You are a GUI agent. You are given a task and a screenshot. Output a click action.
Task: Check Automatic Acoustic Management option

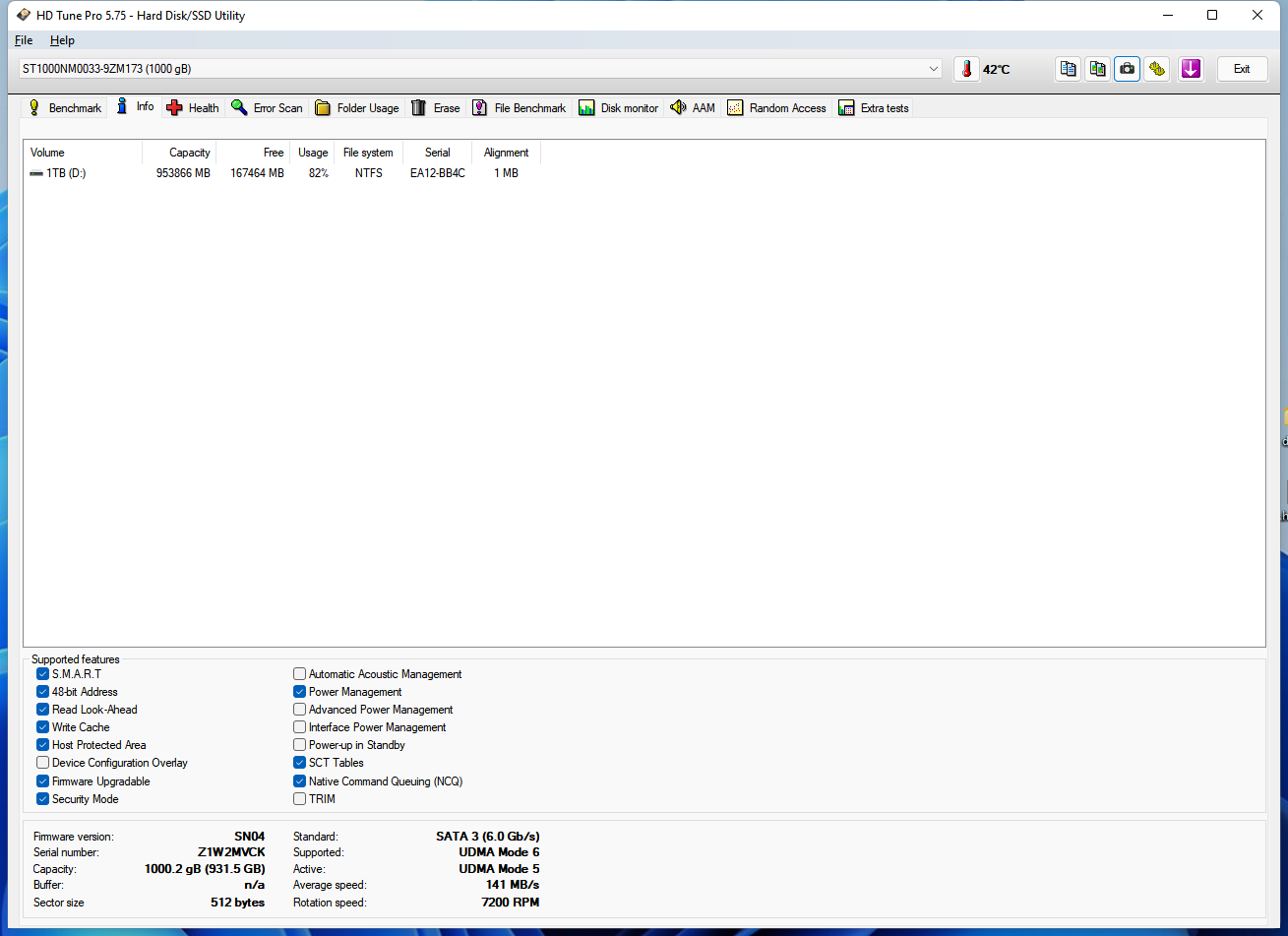(x=300, y=674)
